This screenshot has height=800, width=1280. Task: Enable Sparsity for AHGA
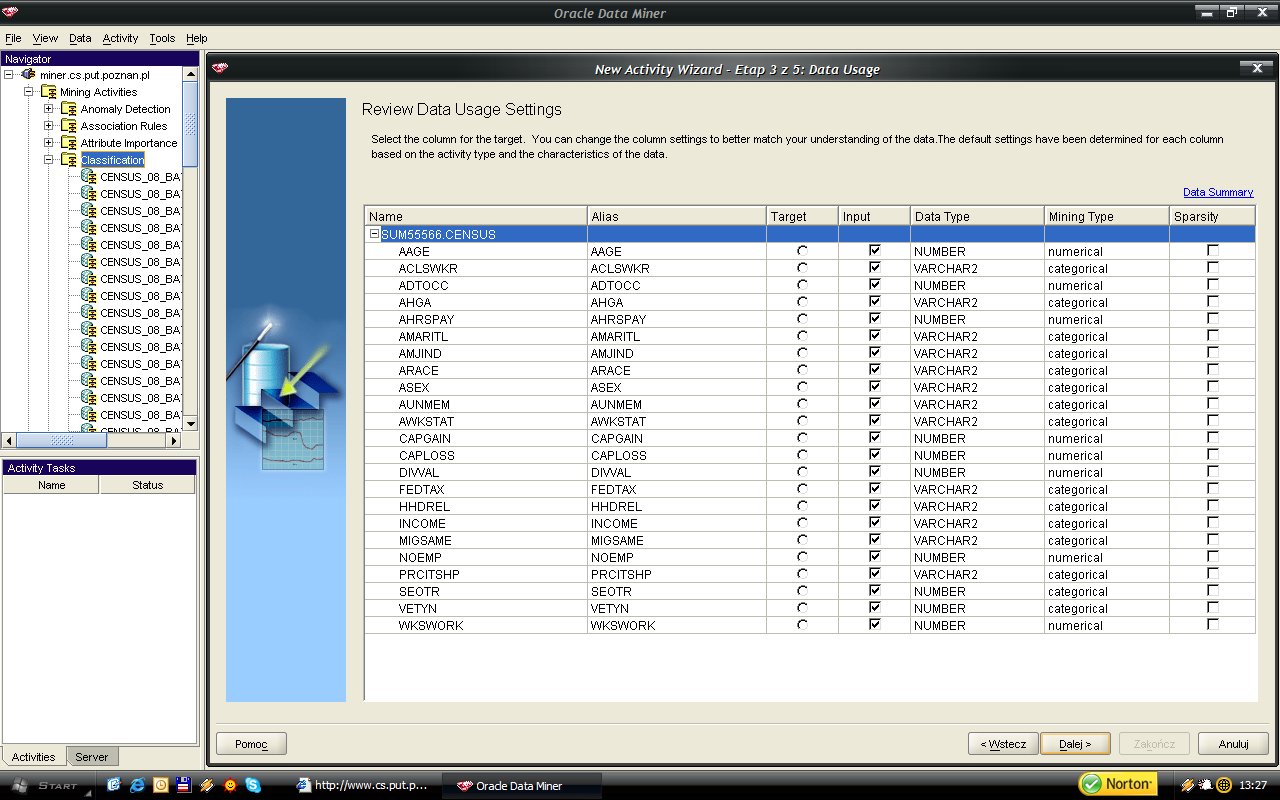(1213, 302)
